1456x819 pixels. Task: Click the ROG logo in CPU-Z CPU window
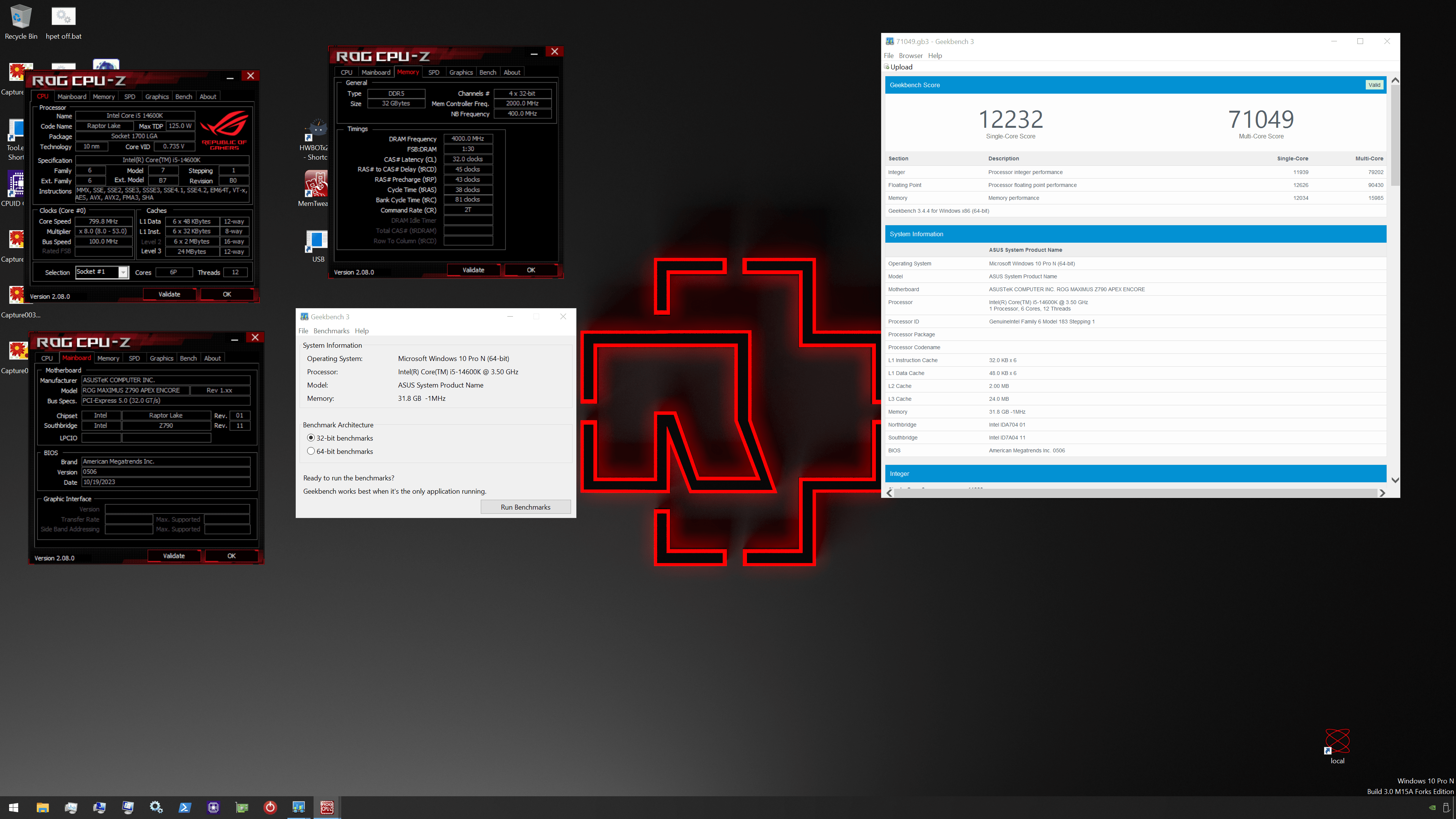[224, 130]
